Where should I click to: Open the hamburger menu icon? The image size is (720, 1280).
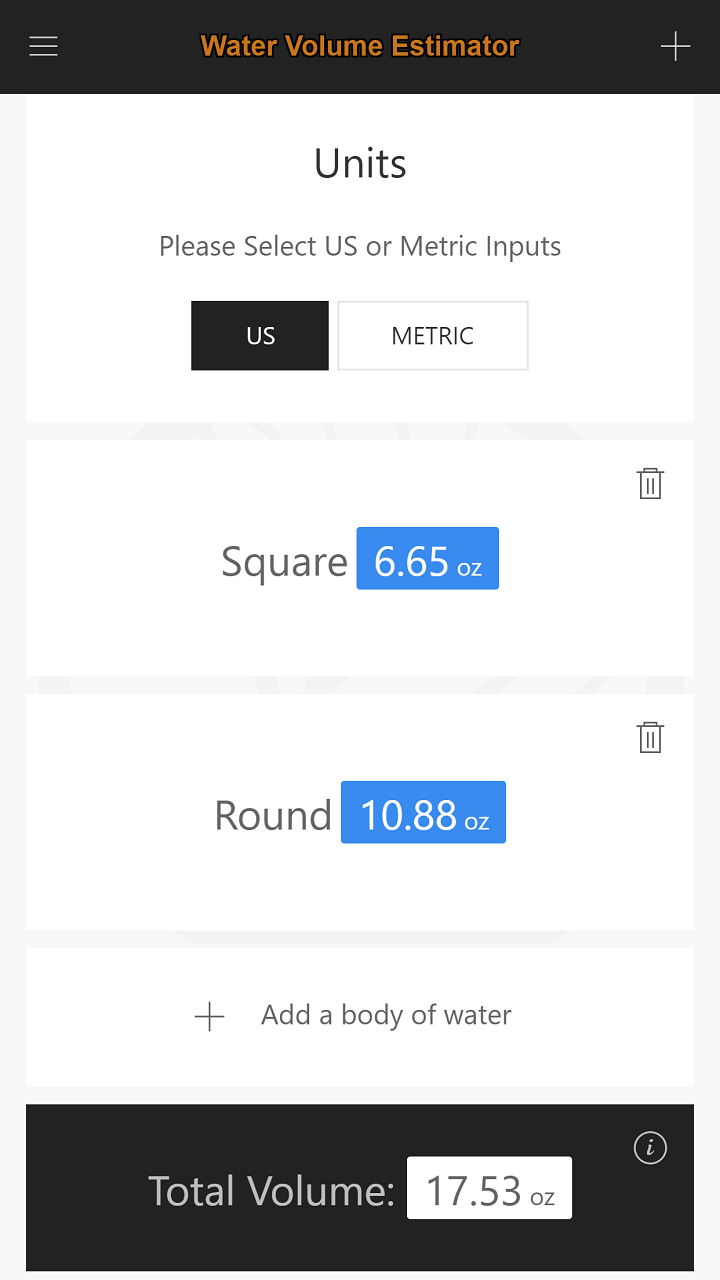44,46
